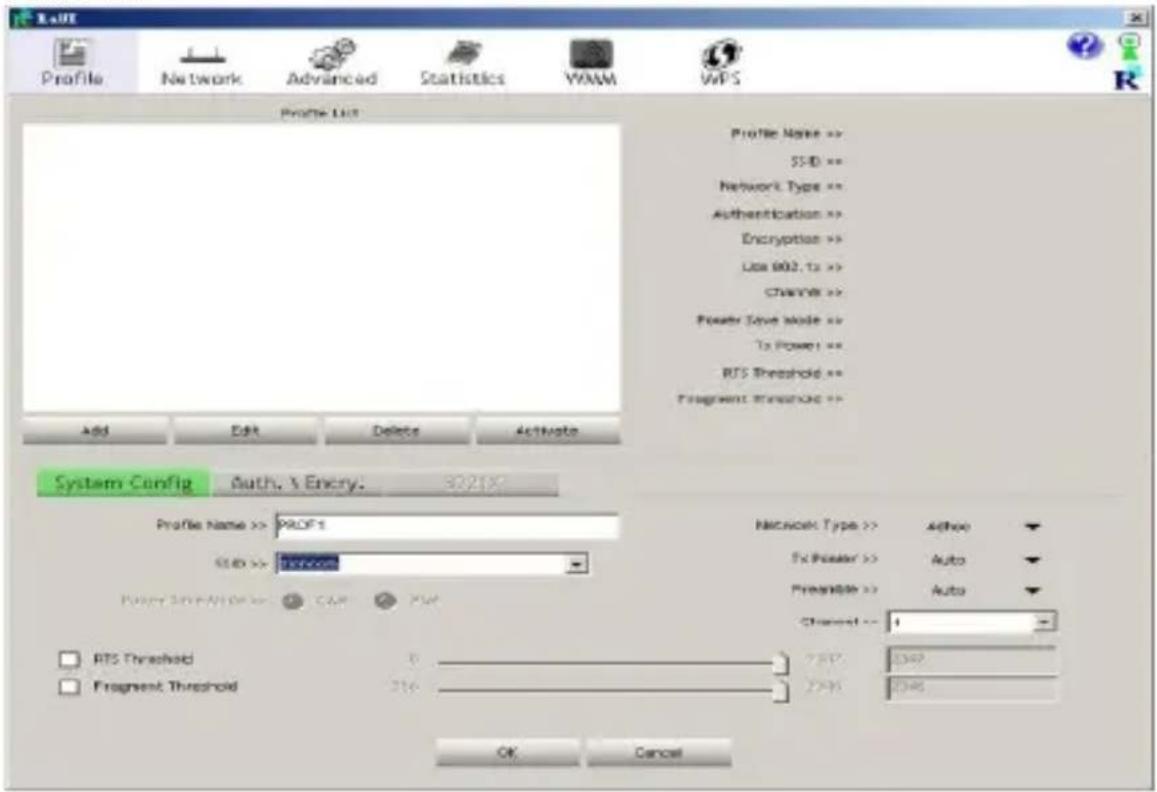
Task: Expand the Tx Power dropdown arrow
Action: tap(1032, 560)
